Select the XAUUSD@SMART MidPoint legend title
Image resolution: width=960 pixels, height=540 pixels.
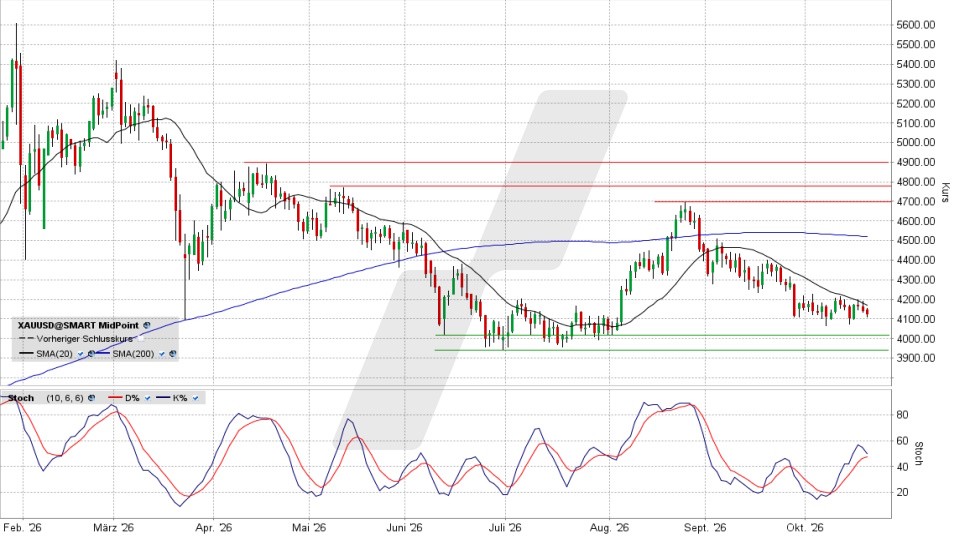(78, 326)
